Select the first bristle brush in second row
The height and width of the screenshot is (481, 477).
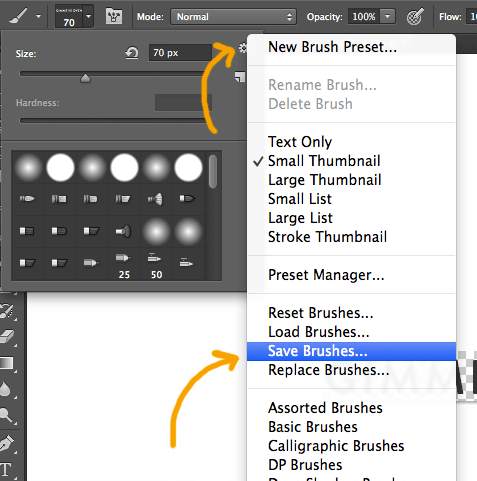pos(27,199)
